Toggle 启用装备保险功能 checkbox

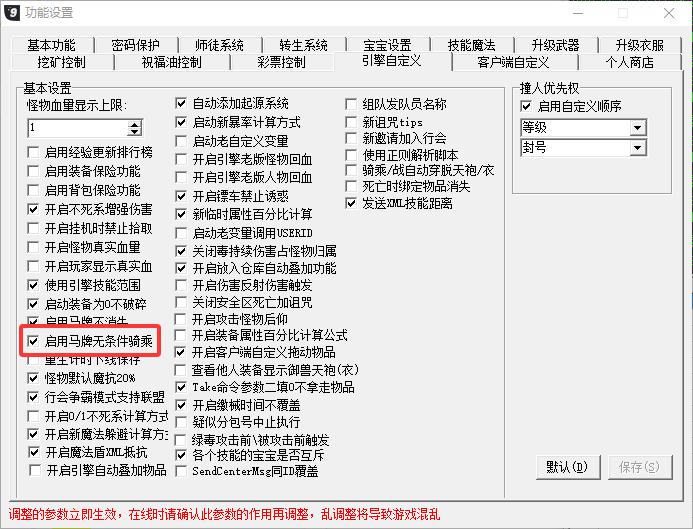tap(33, 171)
